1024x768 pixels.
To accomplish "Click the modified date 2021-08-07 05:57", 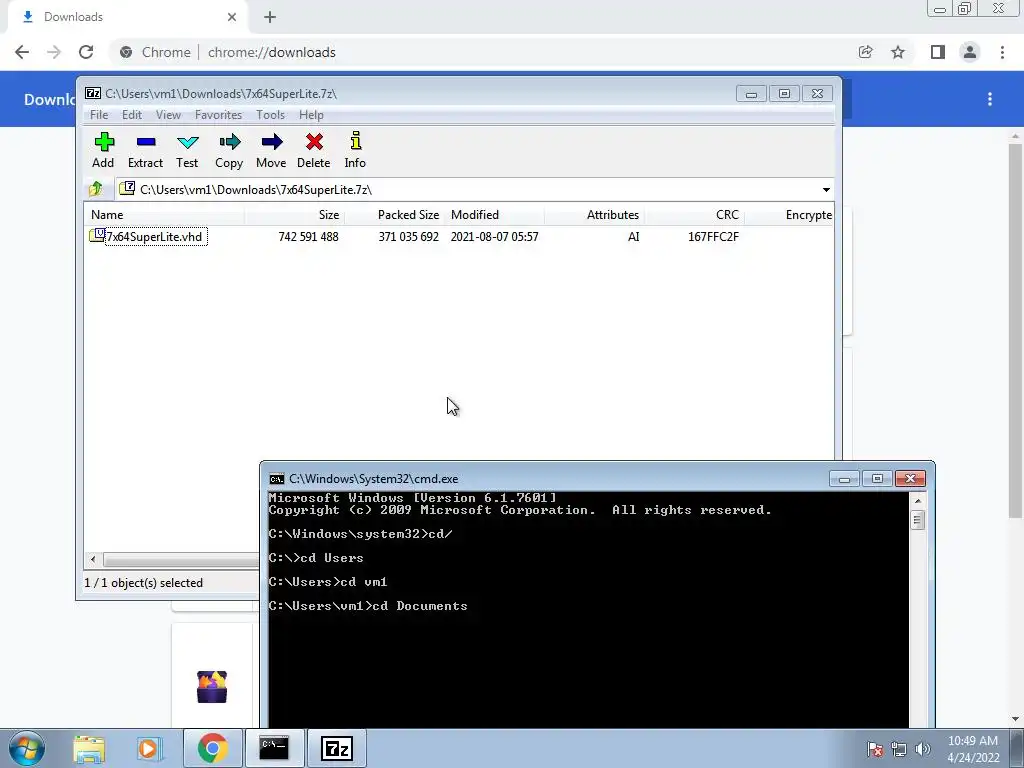I will tap(494, 236).
